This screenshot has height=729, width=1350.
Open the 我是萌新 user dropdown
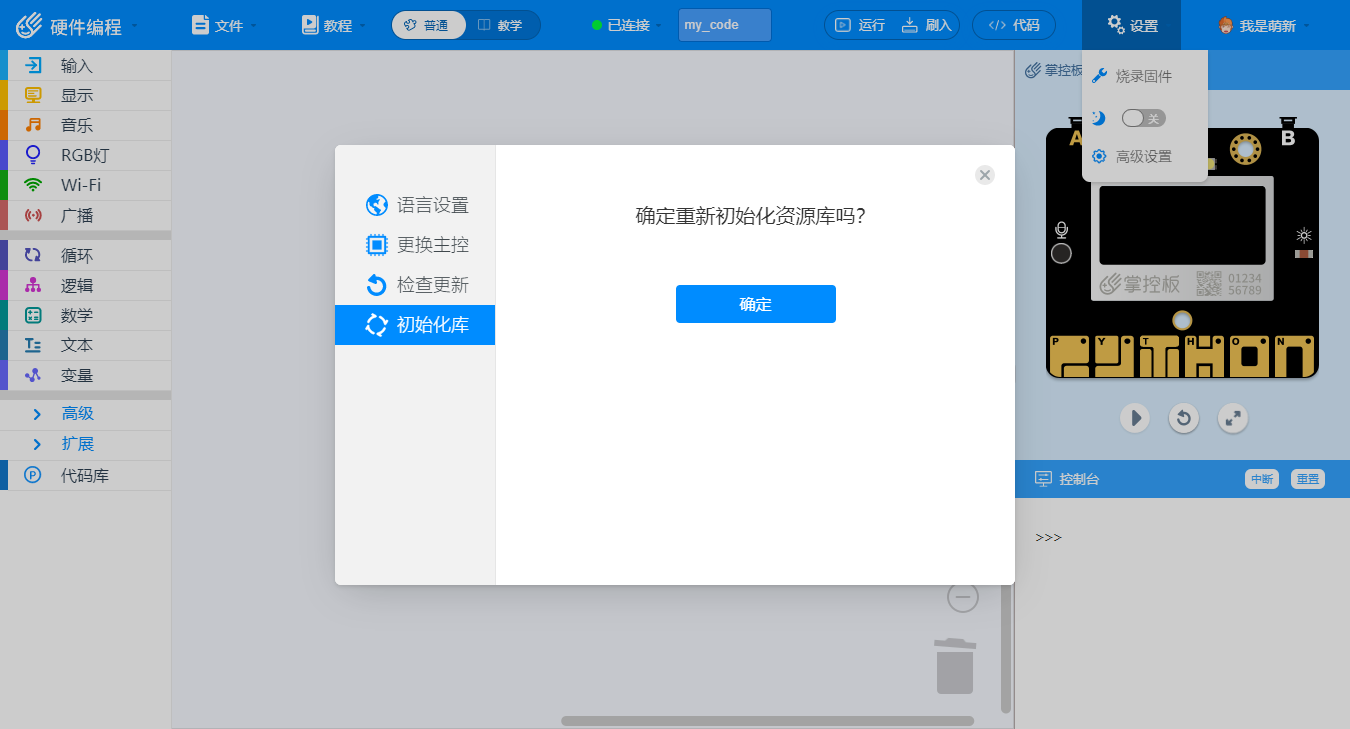point(1264,25)
